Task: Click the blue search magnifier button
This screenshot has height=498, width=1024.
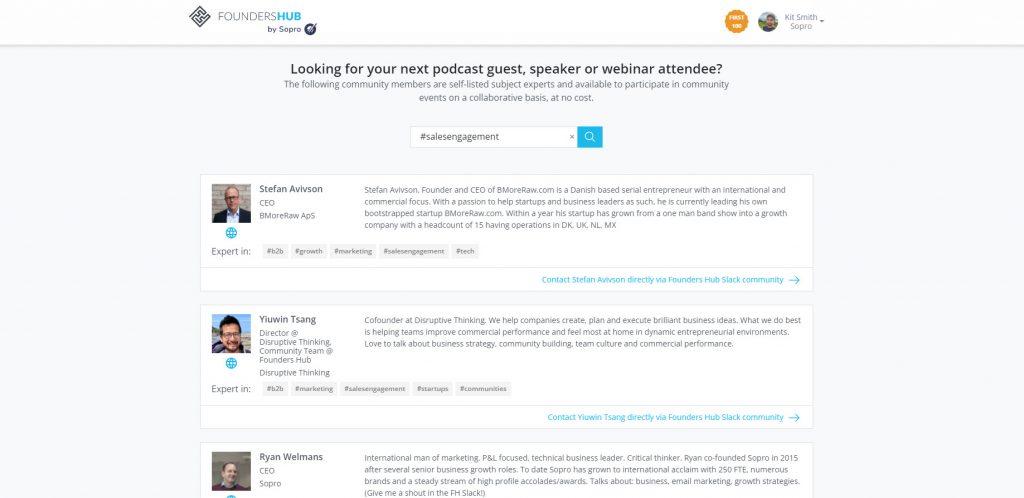Action: coord(590,137)
